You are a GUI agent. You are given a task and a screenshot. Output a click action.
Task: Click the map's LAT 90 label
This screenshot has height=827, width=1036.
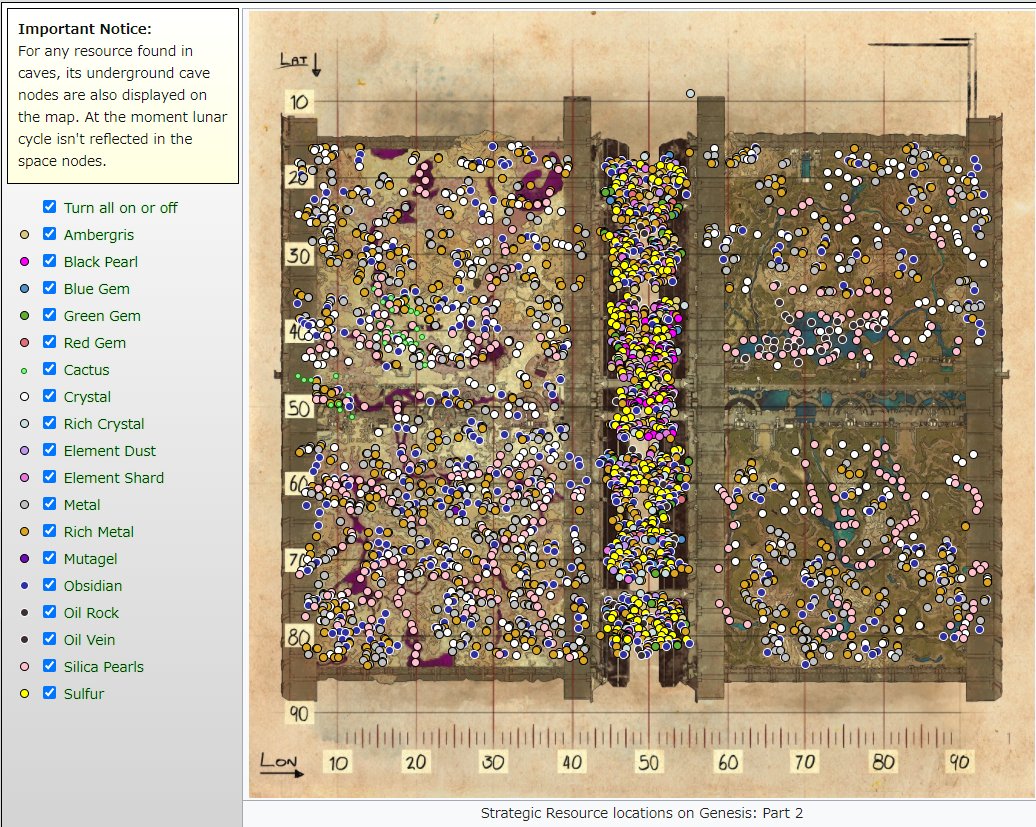(x=299, y=713)
